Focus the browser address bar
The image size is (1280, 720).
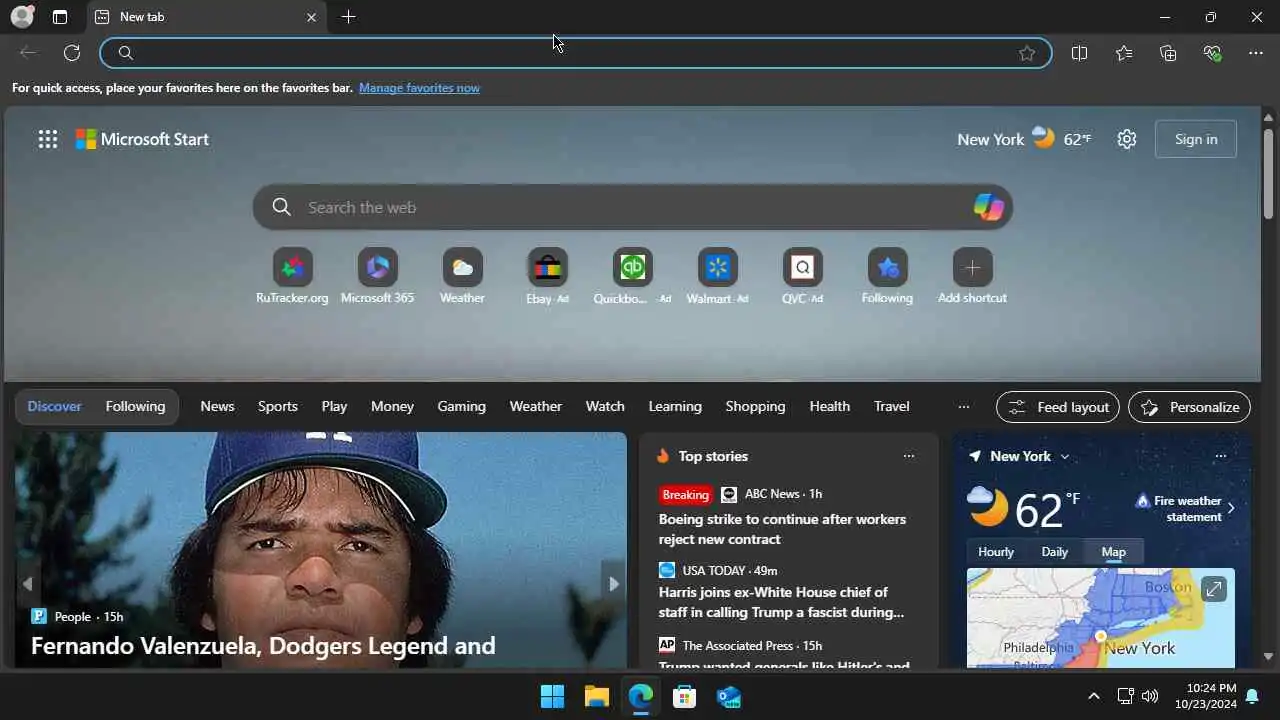[x=575, y=53]
